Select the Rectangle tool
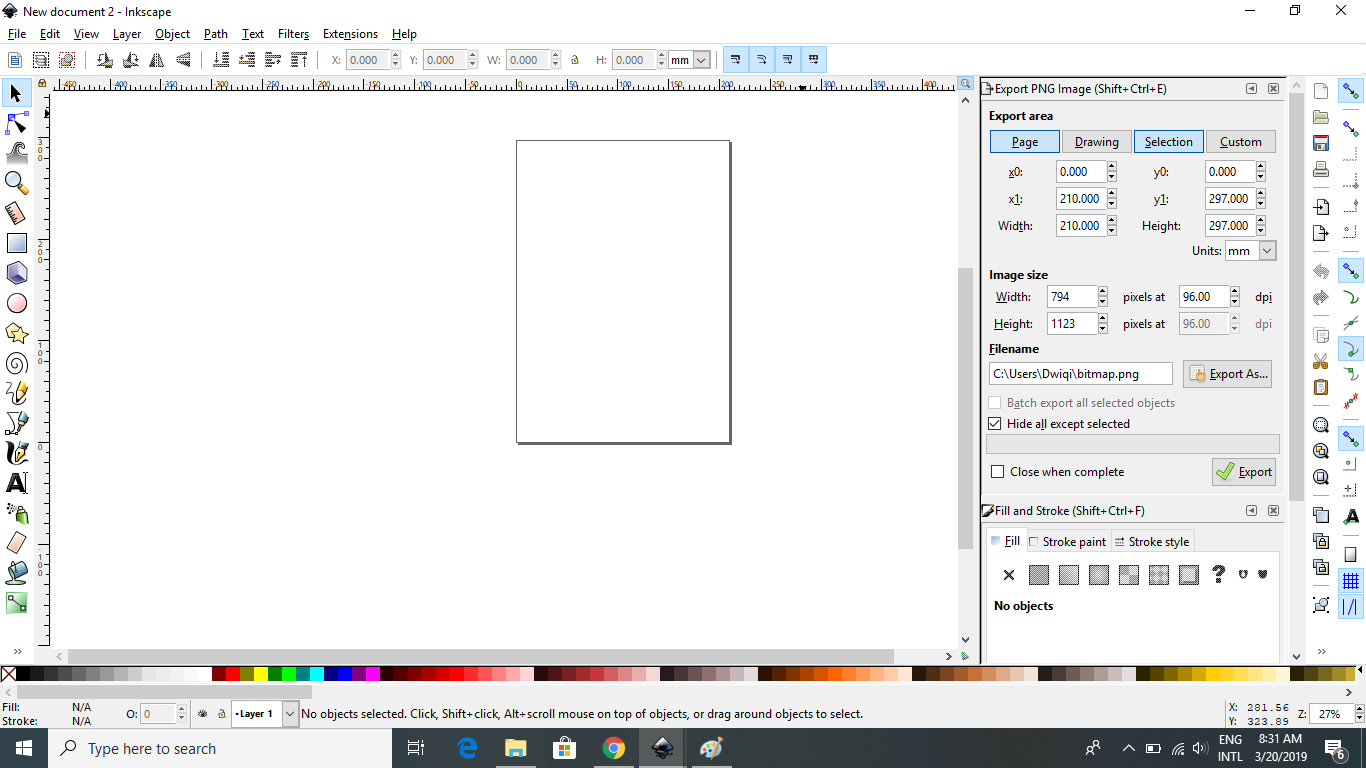Image resolution: width=1366 pixels, height=768 pixels. 16,243
